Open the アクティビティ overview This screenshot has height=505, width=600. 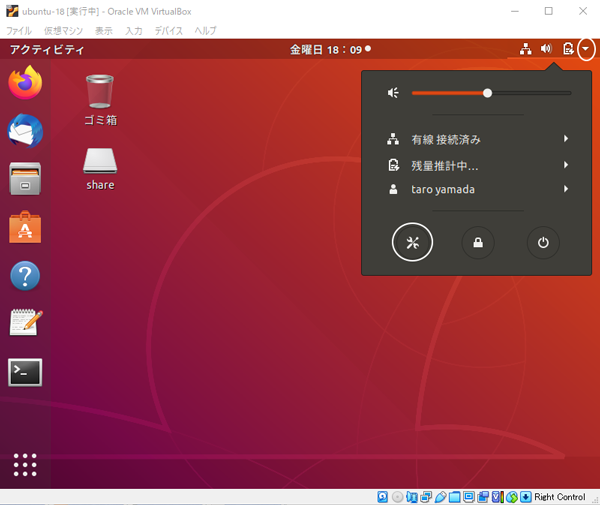(x=47, y=49)
